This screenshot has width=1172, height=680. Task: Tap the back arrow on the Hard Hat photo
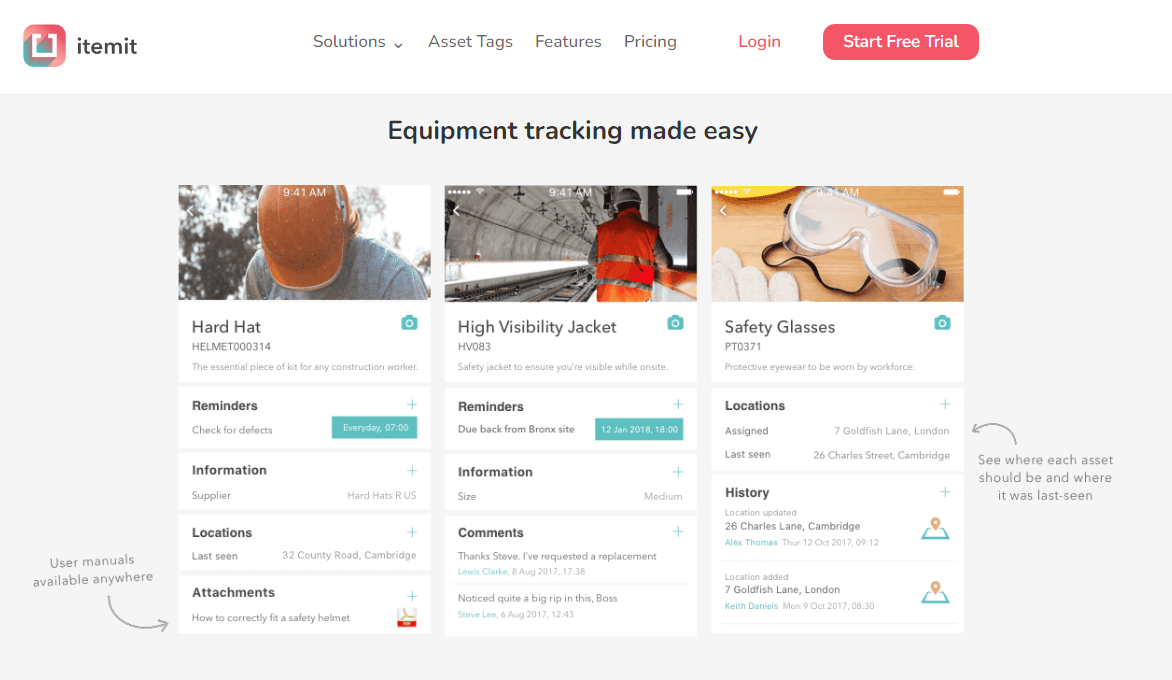191,211
